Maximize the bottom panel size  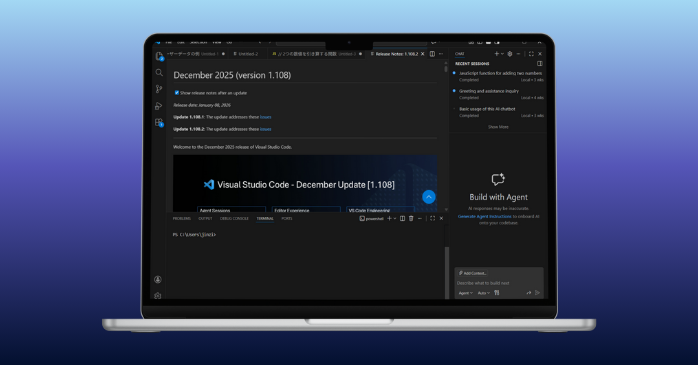click(x=432, y=219)
